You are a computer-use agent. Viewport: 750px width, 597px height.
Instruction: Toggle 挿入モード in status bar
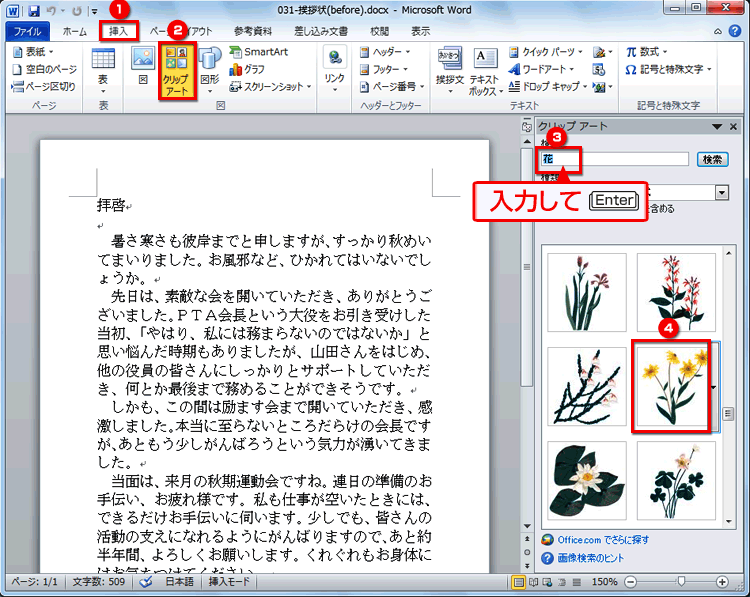229,582
